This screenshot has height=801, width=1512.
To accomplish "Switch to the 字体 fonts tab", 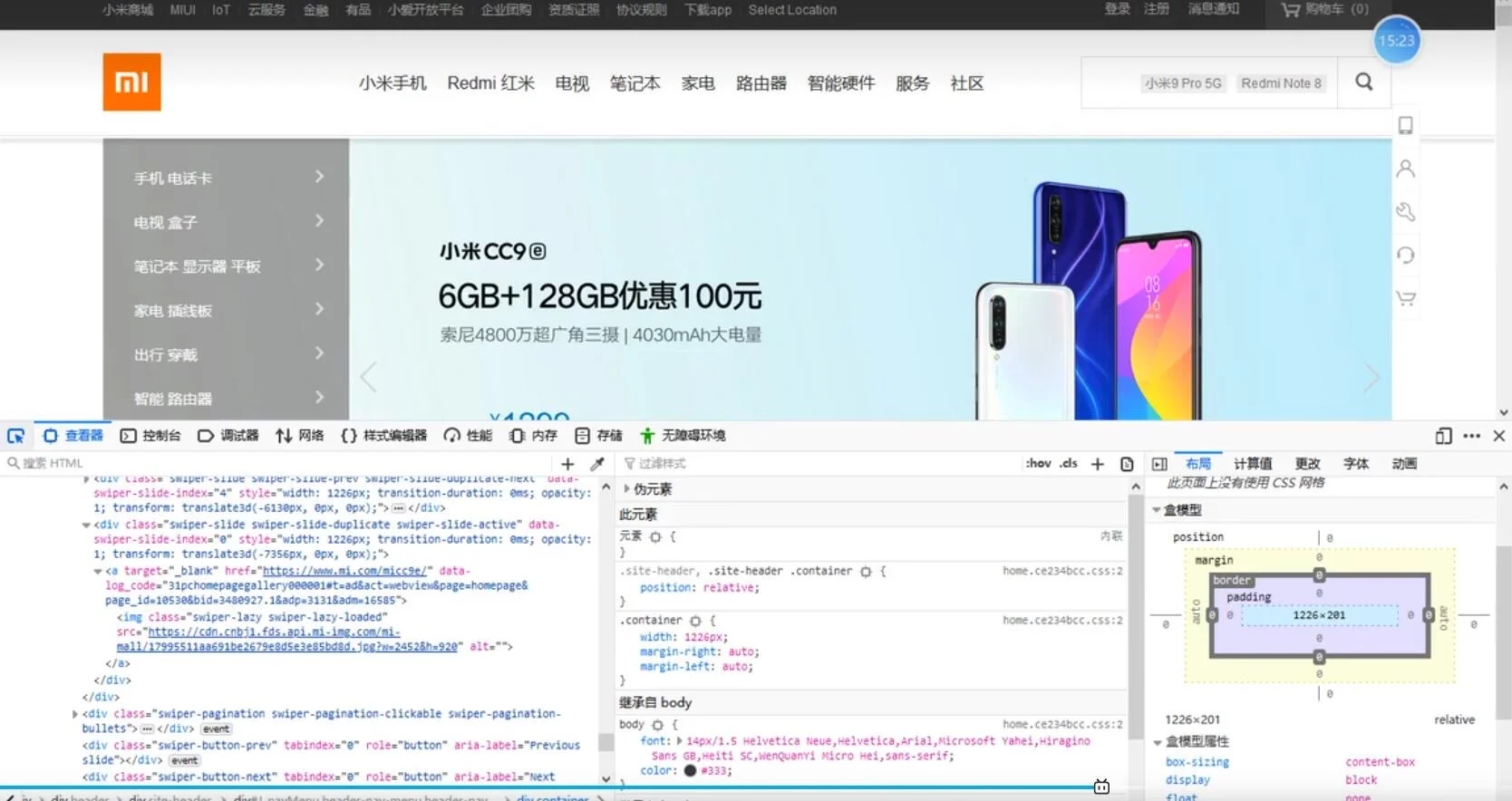I will pyautogui.click(x=1356, y=463).
